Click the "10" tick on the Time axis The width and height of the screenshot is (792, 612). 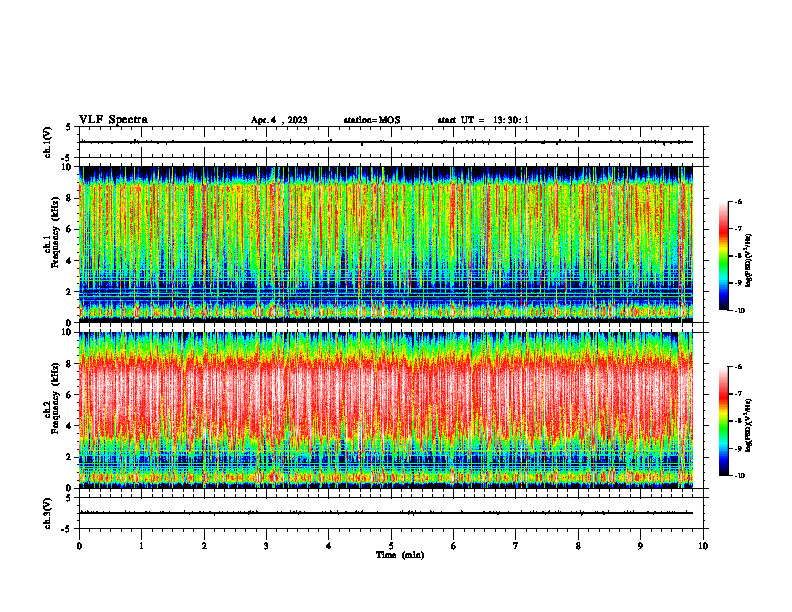(x=703, y=546)
